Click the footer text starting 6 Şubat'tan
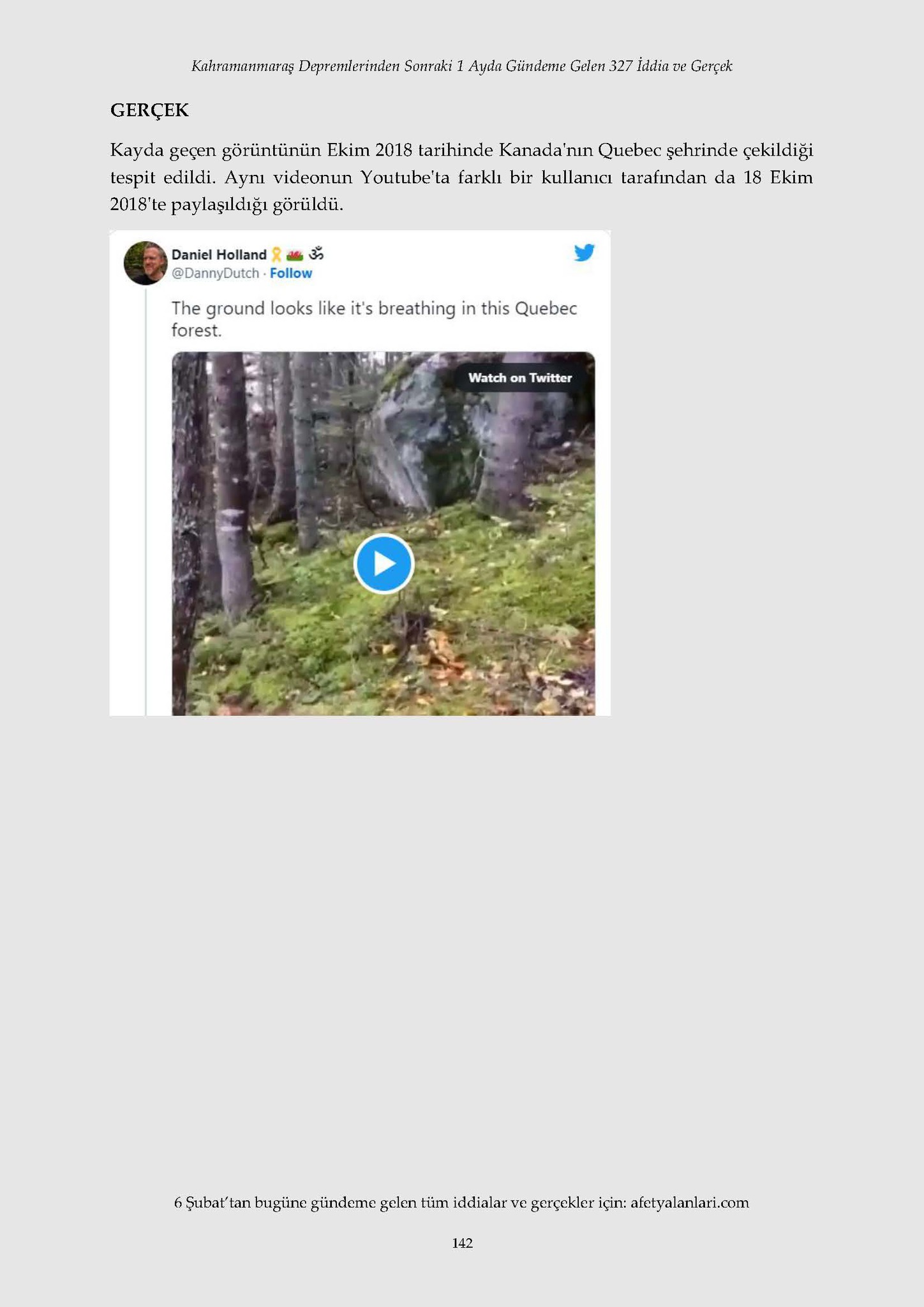 461,1203
